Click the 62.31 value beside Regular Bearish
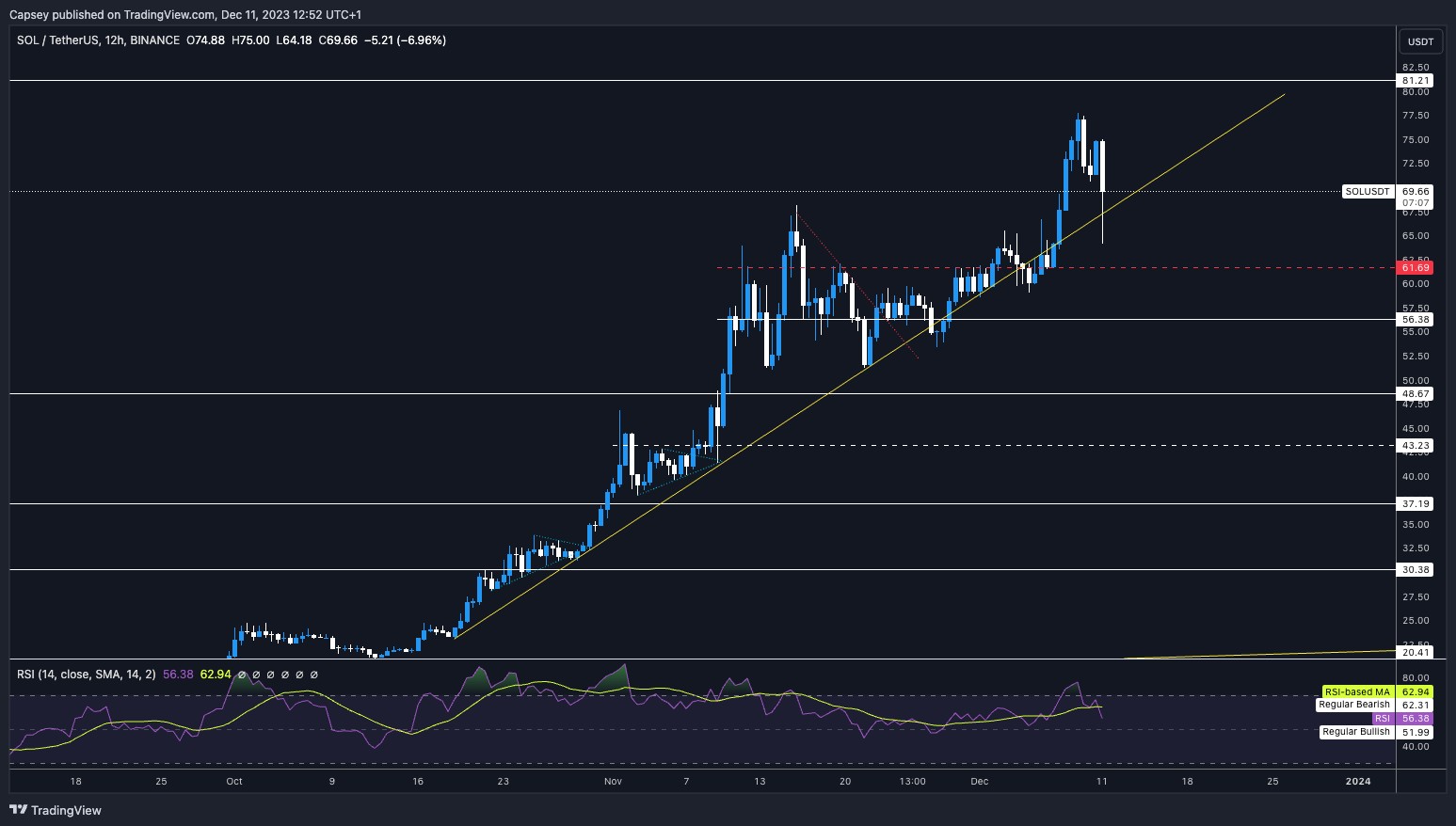Screen dimensions: 1456x826 1416,705
